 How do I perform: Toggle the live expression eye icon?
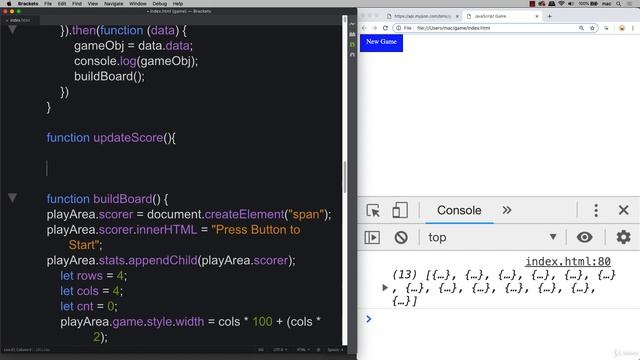pos(584,237)
